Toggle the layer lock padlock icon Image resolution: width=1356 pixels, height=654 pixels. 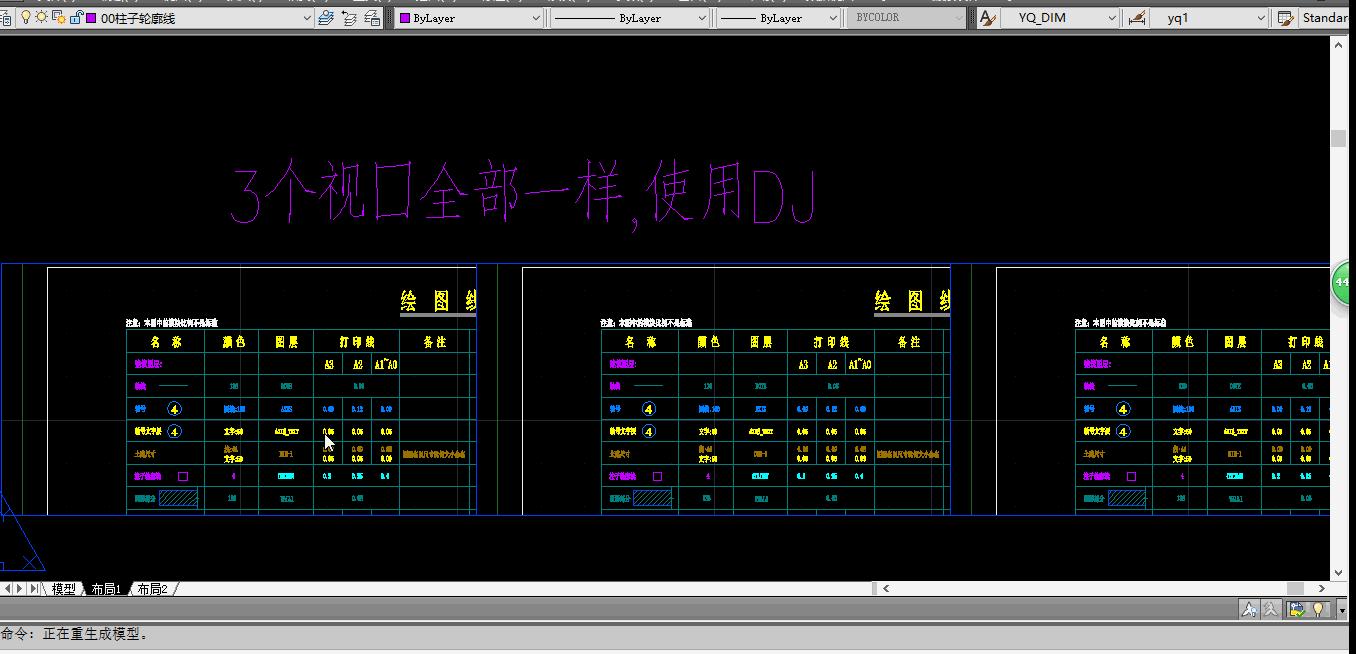[75, 18]
